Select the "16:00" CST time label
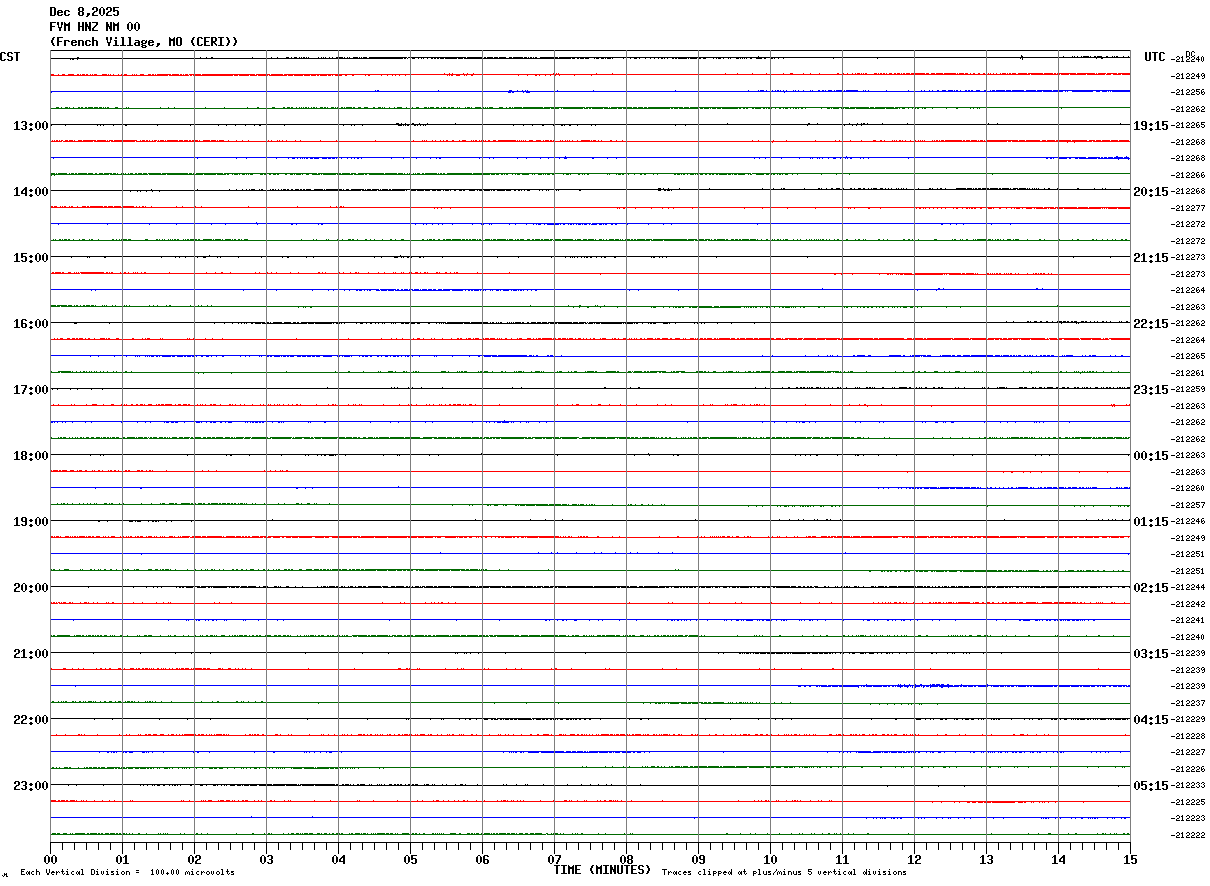 (30, 324)
